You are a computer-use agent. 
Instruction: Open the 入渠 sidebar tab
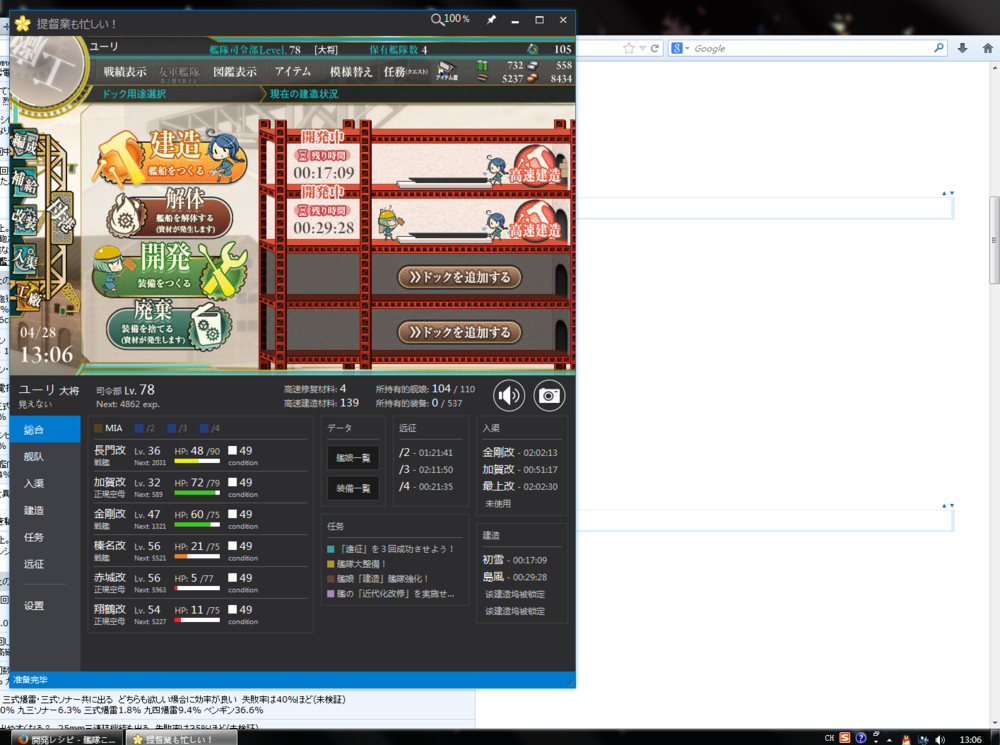click(45, 483)
